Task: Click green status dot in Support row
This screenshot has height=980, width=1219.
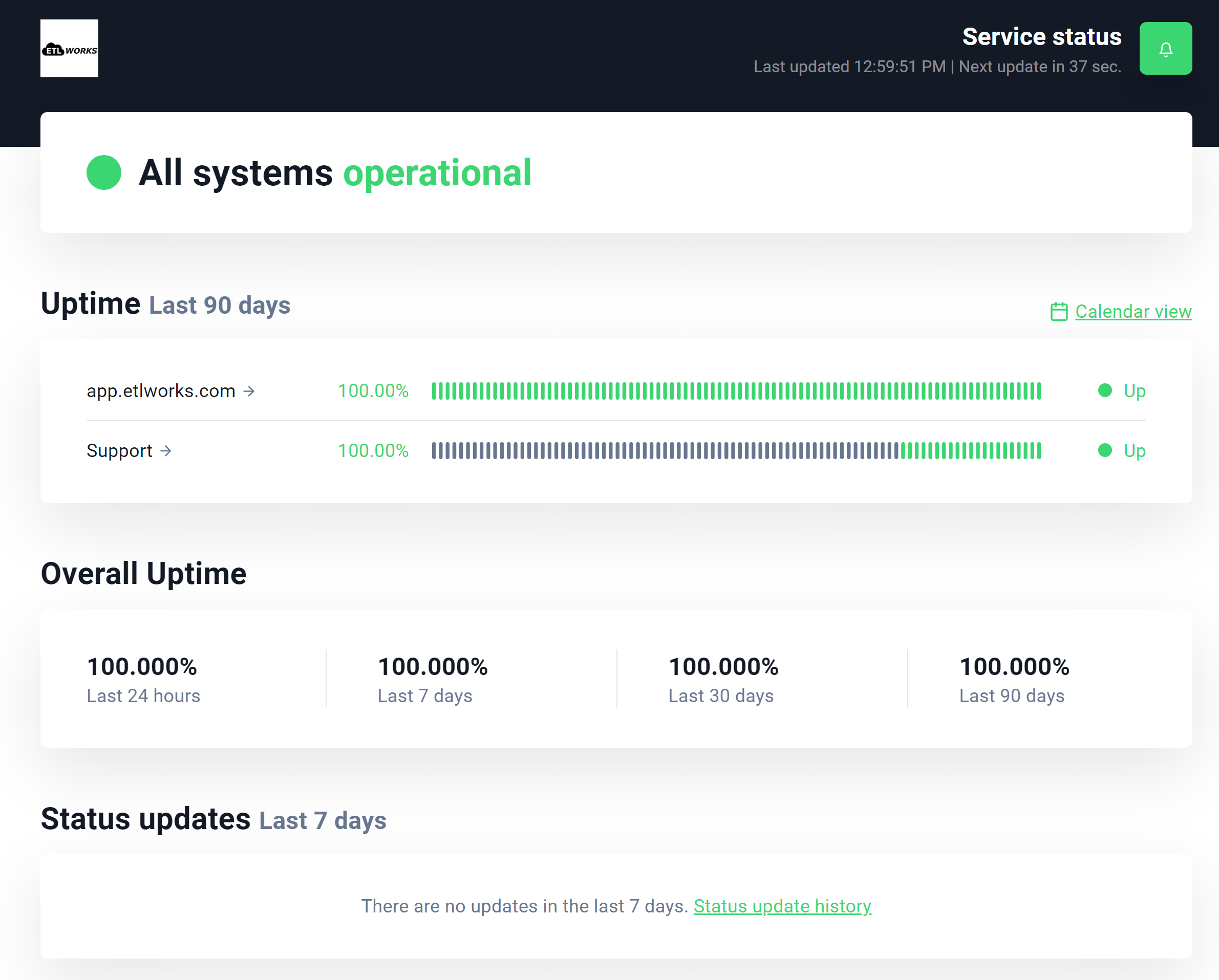Action: 1105,450
